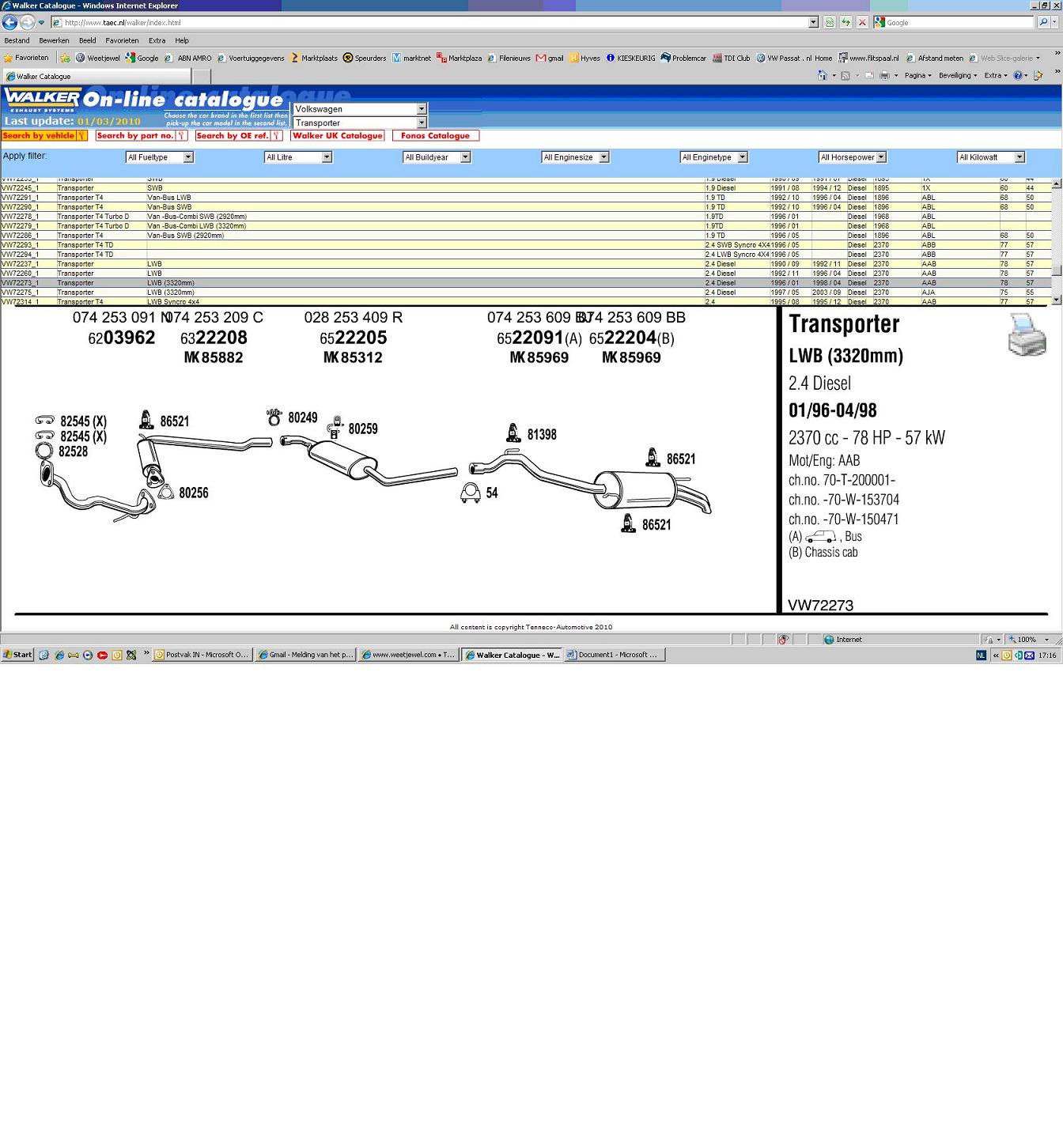Select vehicle row VW72291_1
This screenshot has width=1063, height=1148.
526,198
